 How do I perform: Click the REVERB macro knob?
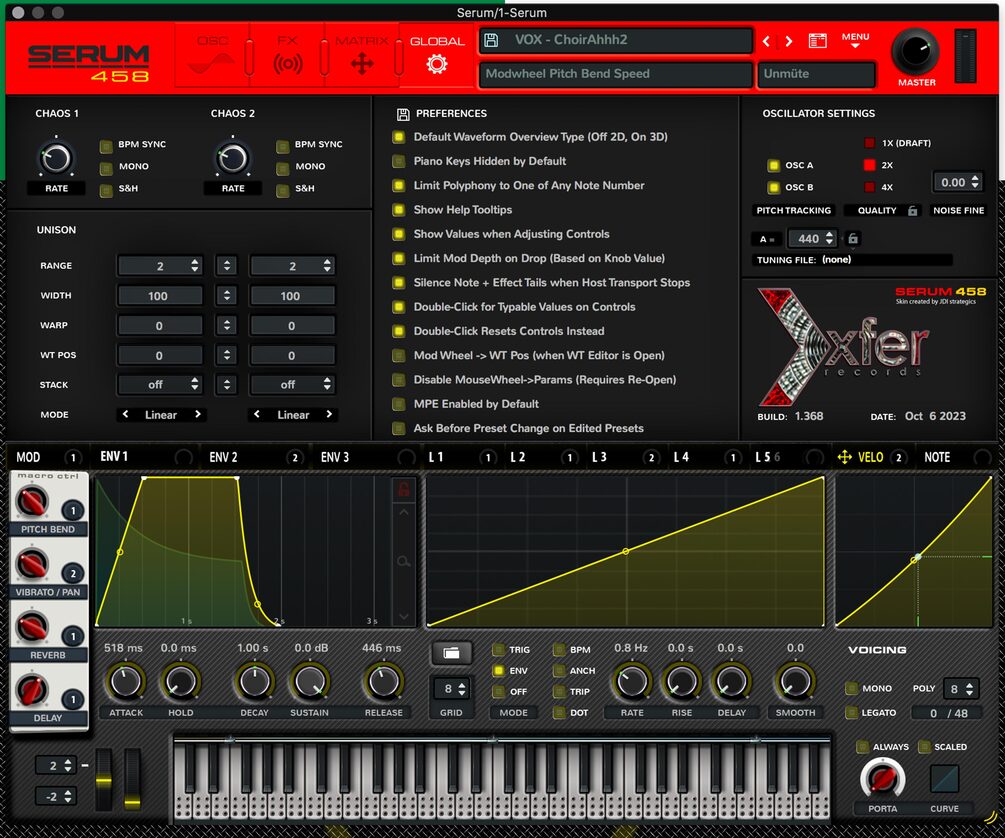(32, 627)
